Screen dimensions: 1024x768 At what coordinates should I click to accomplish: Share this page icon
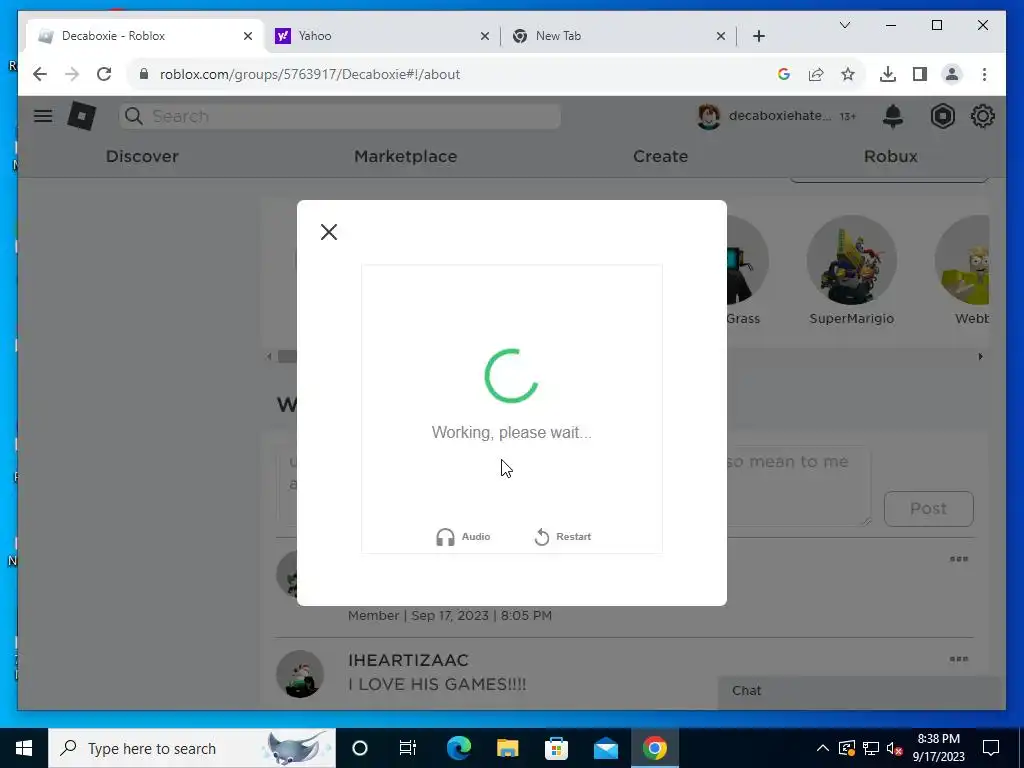816,74
